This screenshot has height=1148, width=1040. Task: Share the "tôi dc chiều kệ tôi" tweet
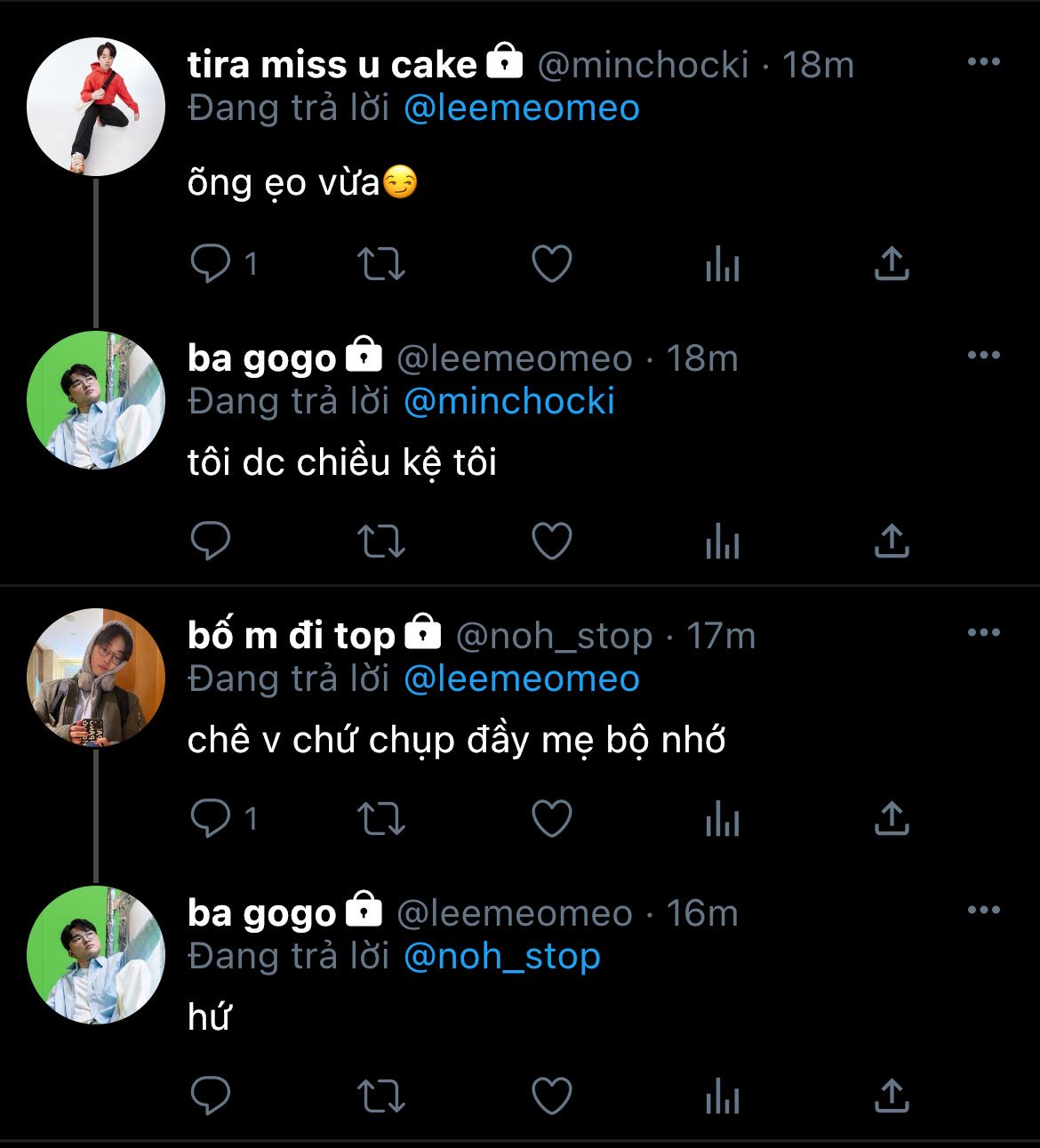891,541
